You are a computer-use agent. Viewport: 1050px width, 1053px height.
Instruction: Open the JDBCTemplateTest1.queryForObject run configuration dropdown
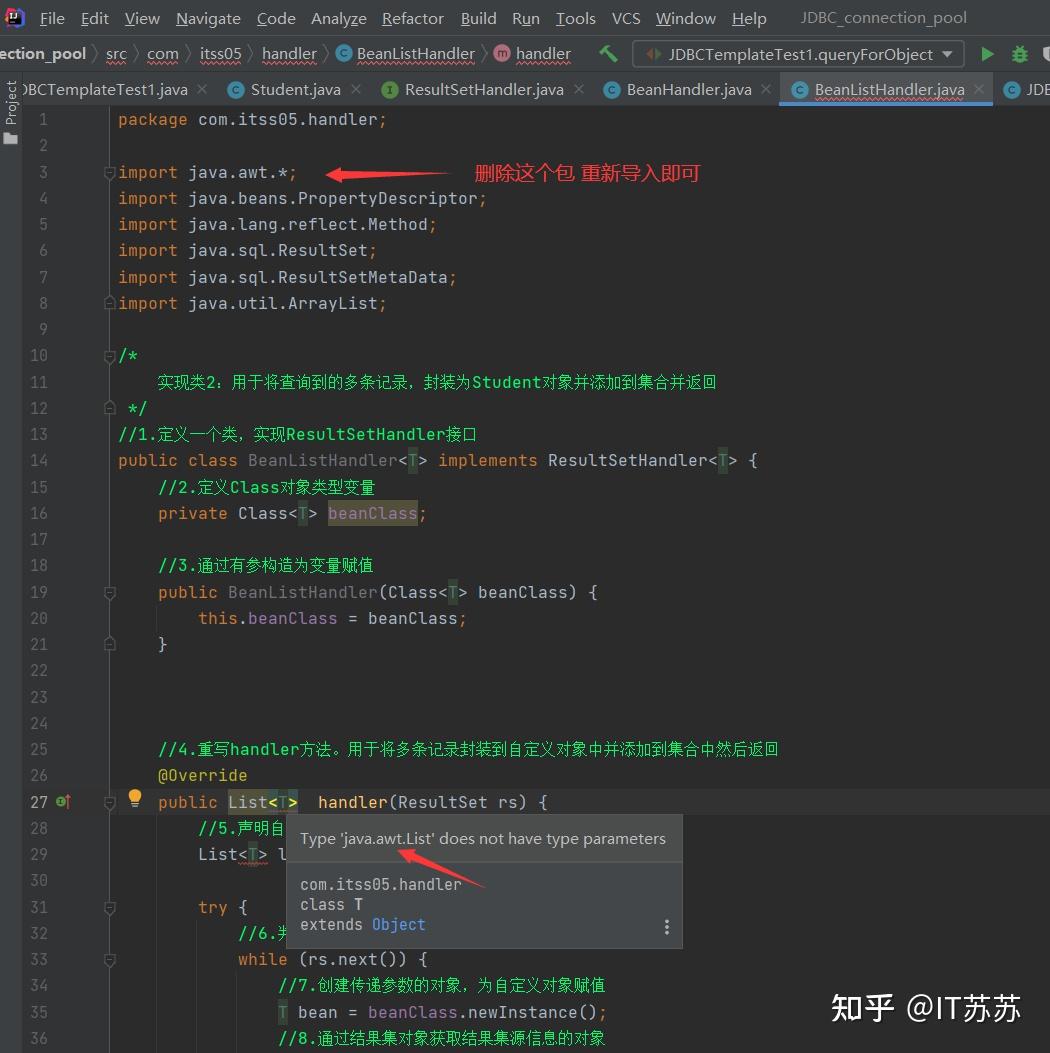click(x=798, y=54)
